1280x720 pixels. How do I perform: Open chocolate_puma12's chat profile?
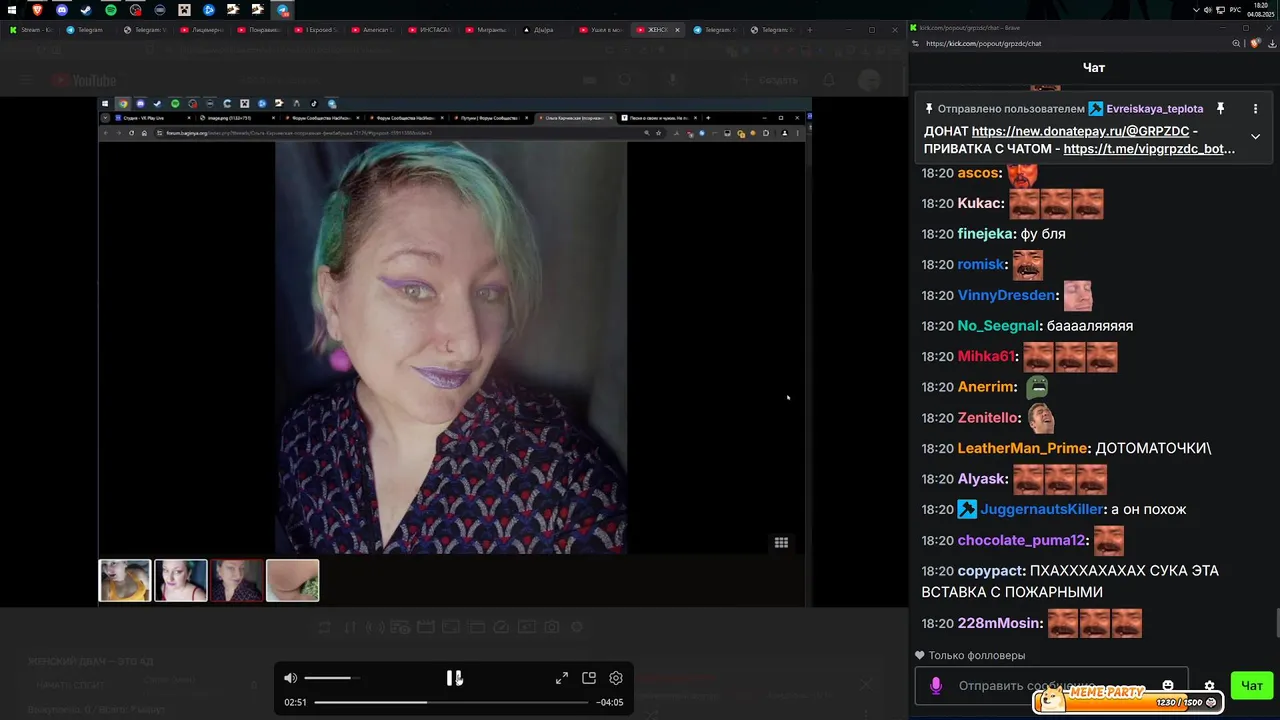tap(1022, 540)
